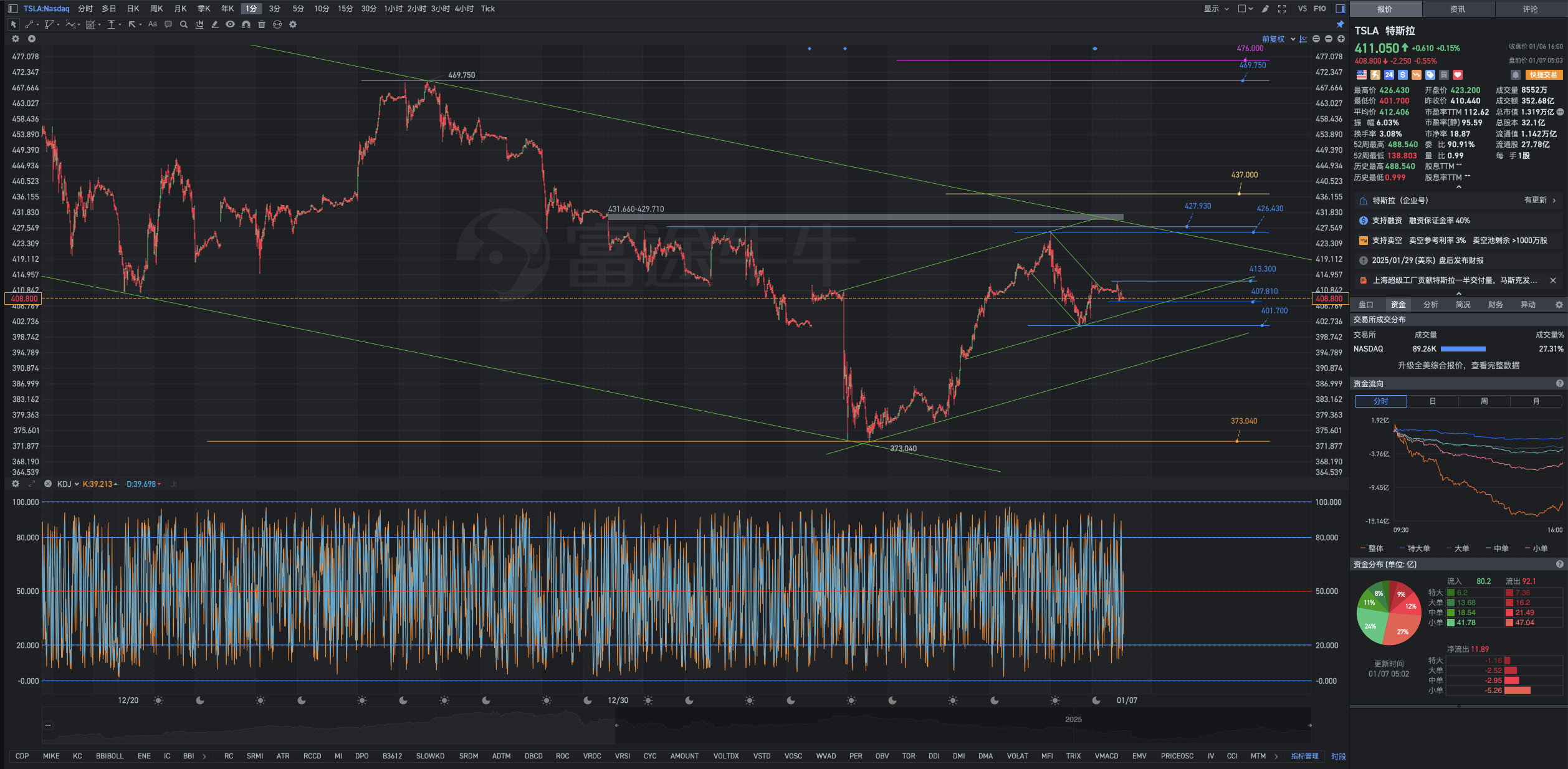Open the 资讯 news tab
This screenshot has height=769, width=1568.
point(1458,9)
